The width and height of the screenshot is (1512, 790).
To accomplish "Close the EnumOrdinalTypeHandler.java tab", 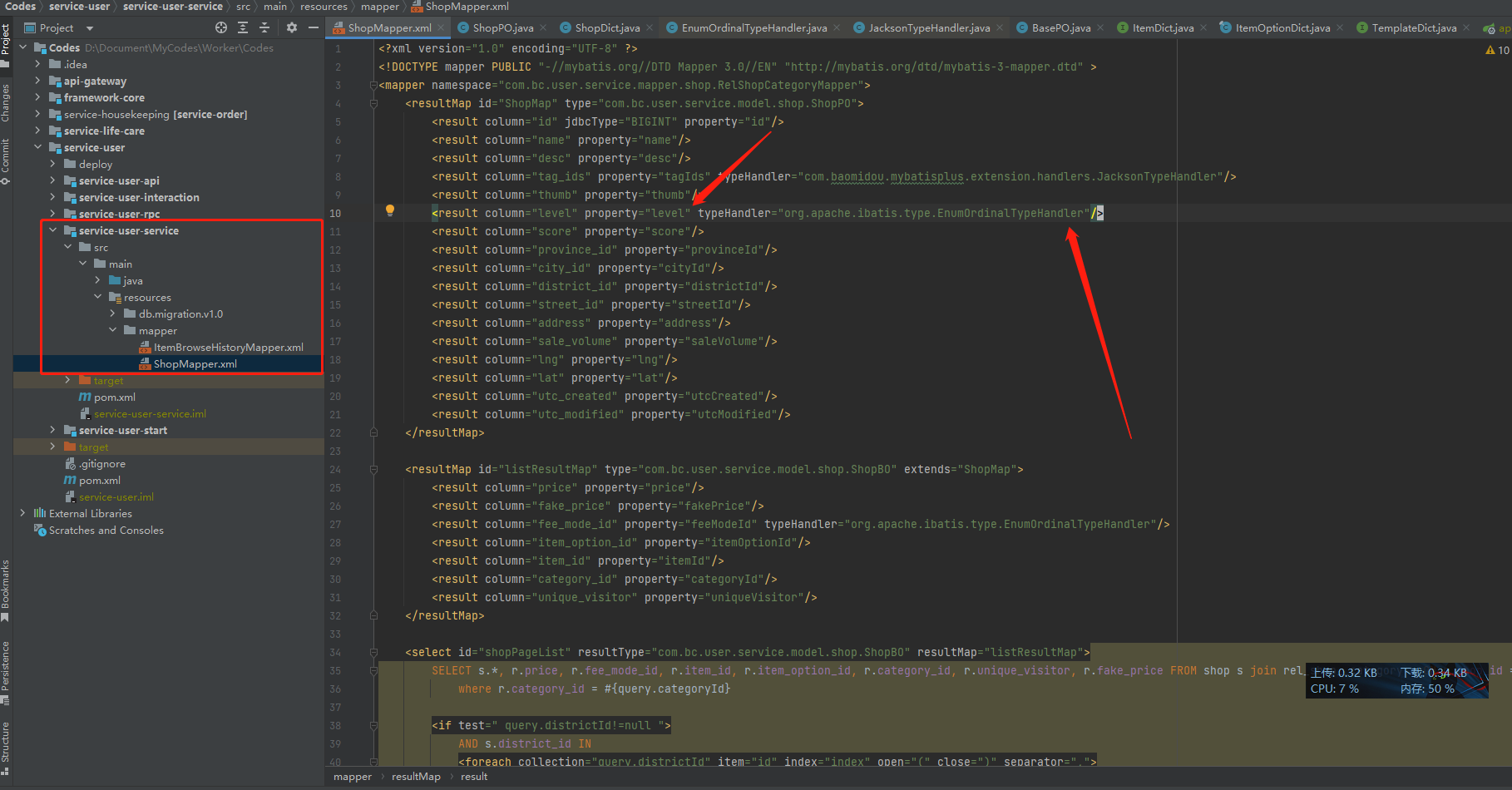I will click(x=837, y=27).
